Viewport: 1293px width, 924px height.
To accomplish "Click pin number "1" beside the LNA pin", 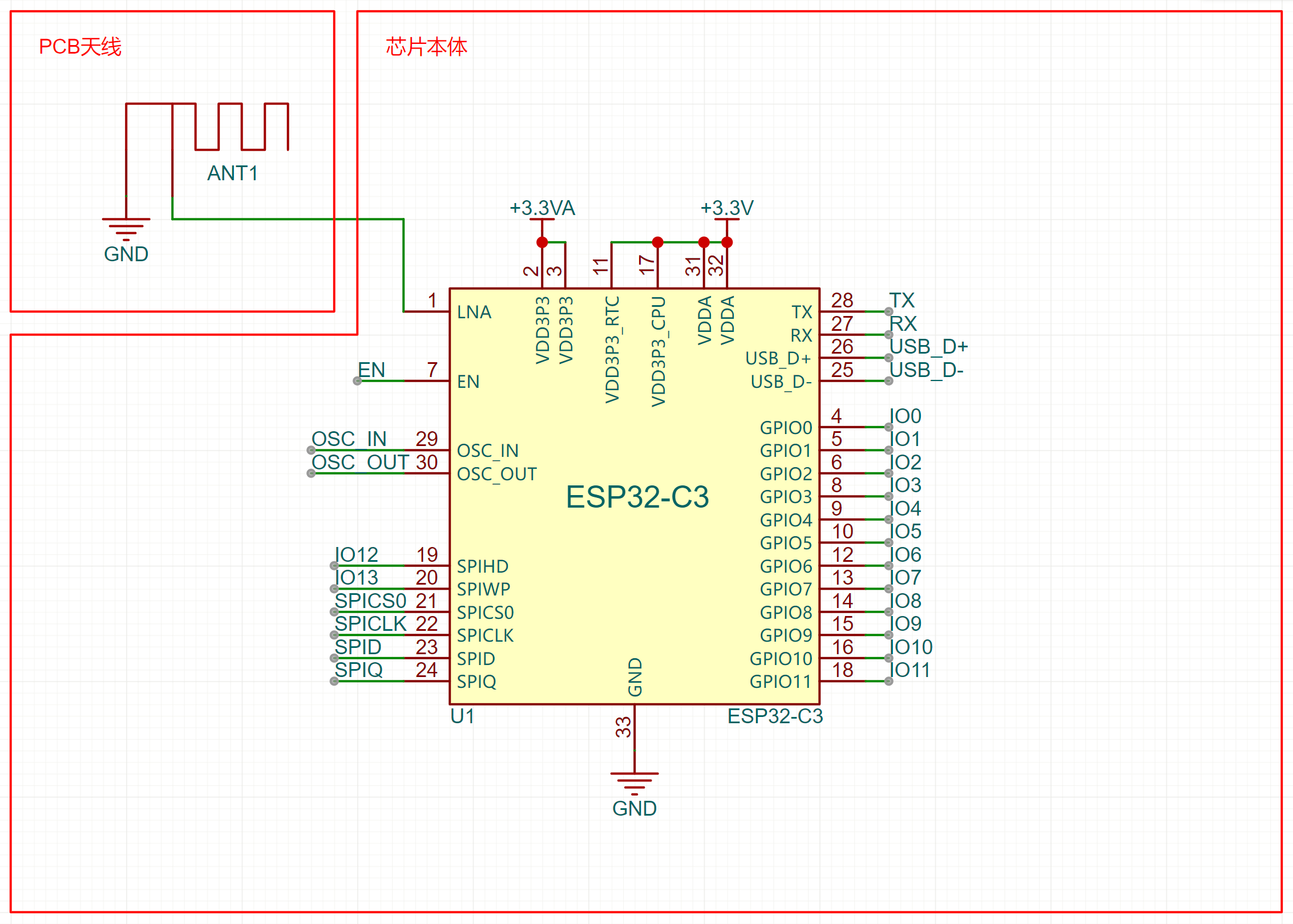I will [433, 301].
